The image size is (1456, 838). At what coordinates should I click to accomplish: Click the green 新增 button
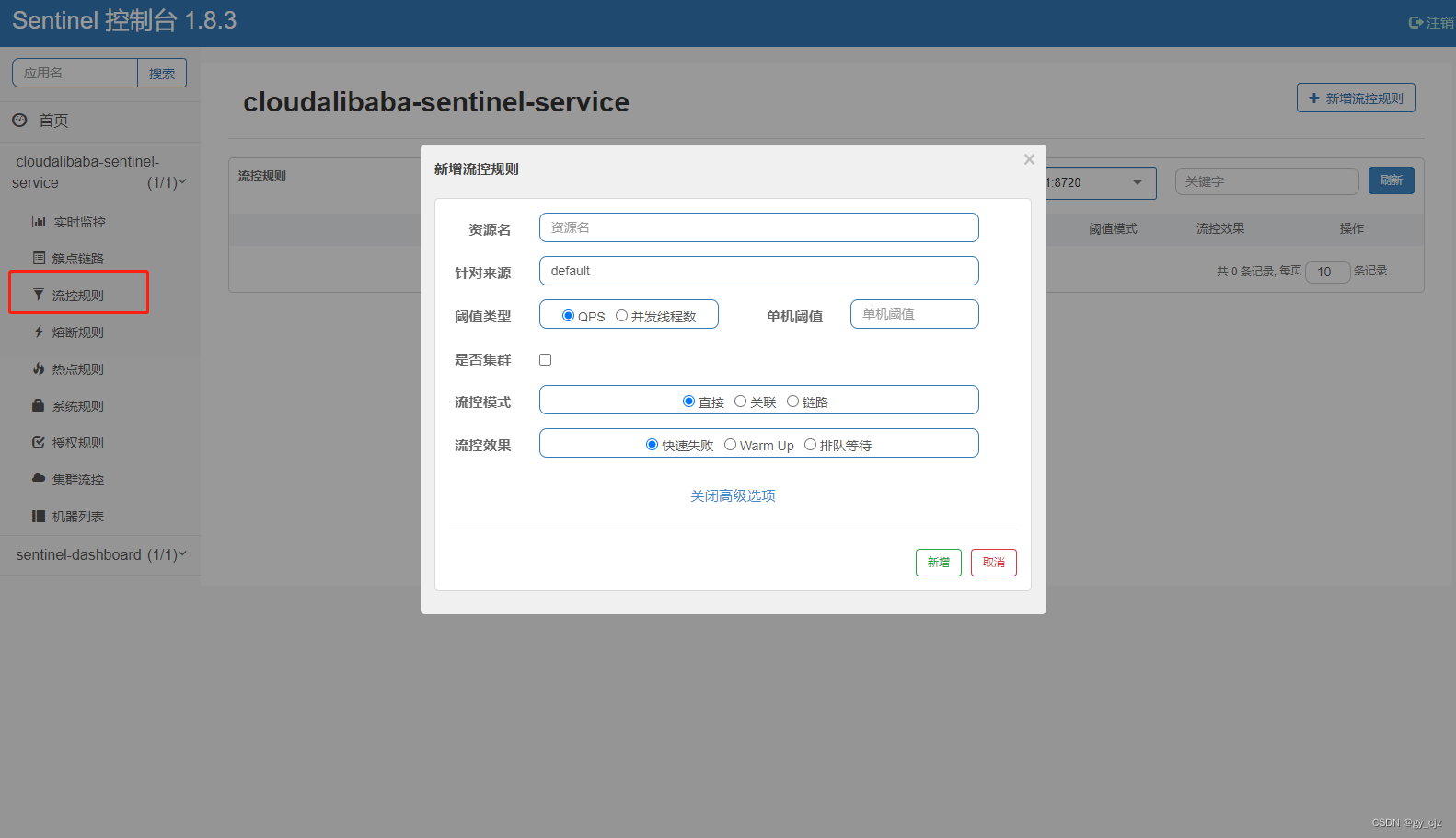click(939, 563)
